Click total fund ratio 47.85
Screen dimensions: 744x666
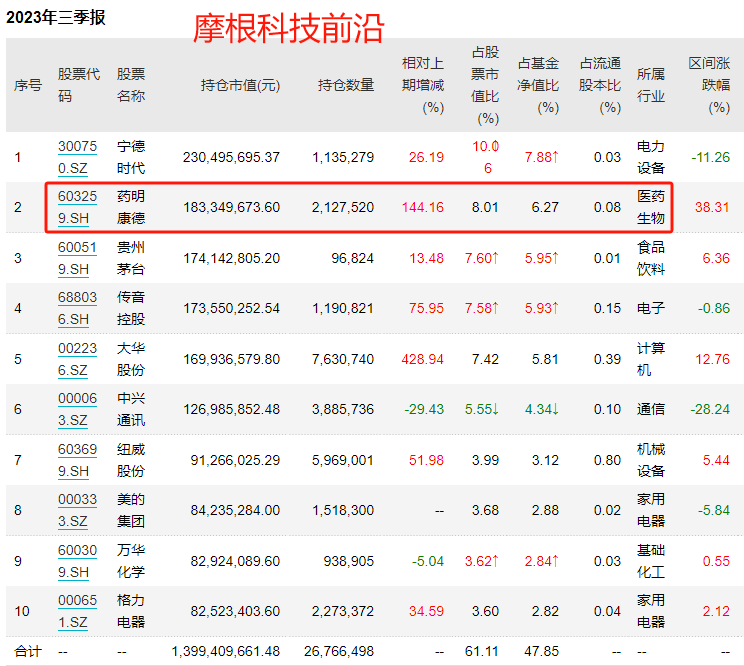coord(542,651)
